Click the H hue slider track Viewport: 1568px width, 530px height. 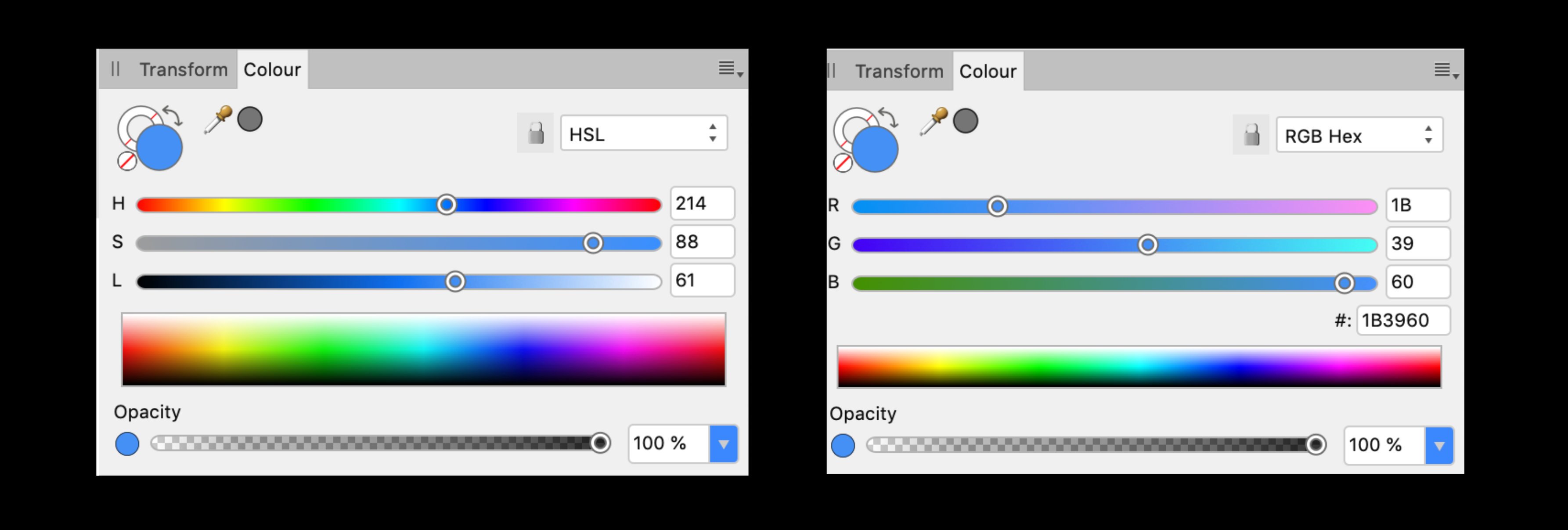(x=399, y=205)
